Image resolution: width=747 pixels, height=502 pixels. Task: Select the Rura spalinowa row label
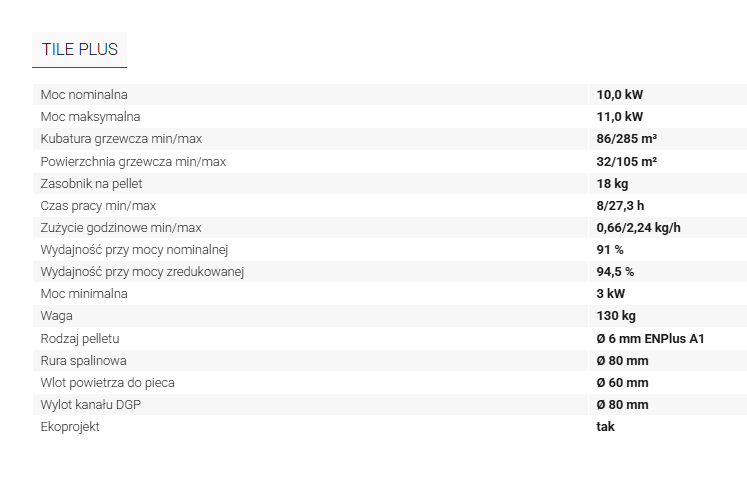tap(83, 361)
